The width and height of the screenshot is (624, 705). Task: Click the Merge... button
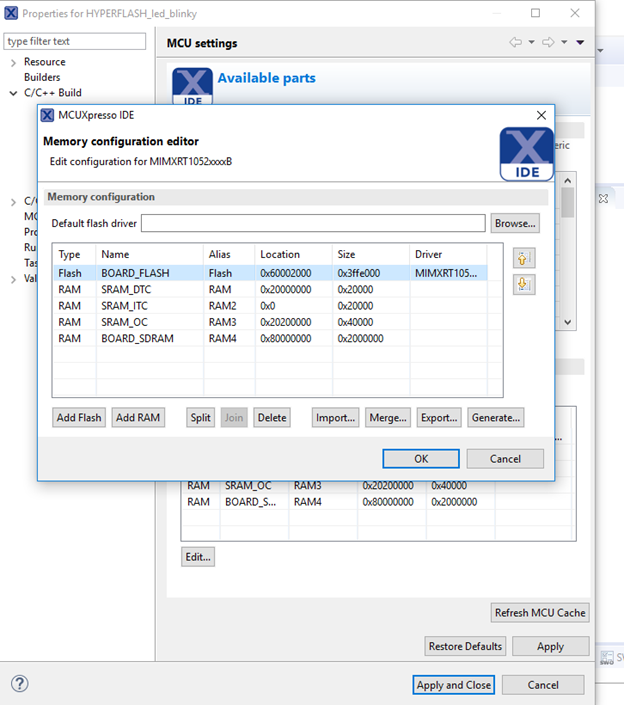coord(388,417)
